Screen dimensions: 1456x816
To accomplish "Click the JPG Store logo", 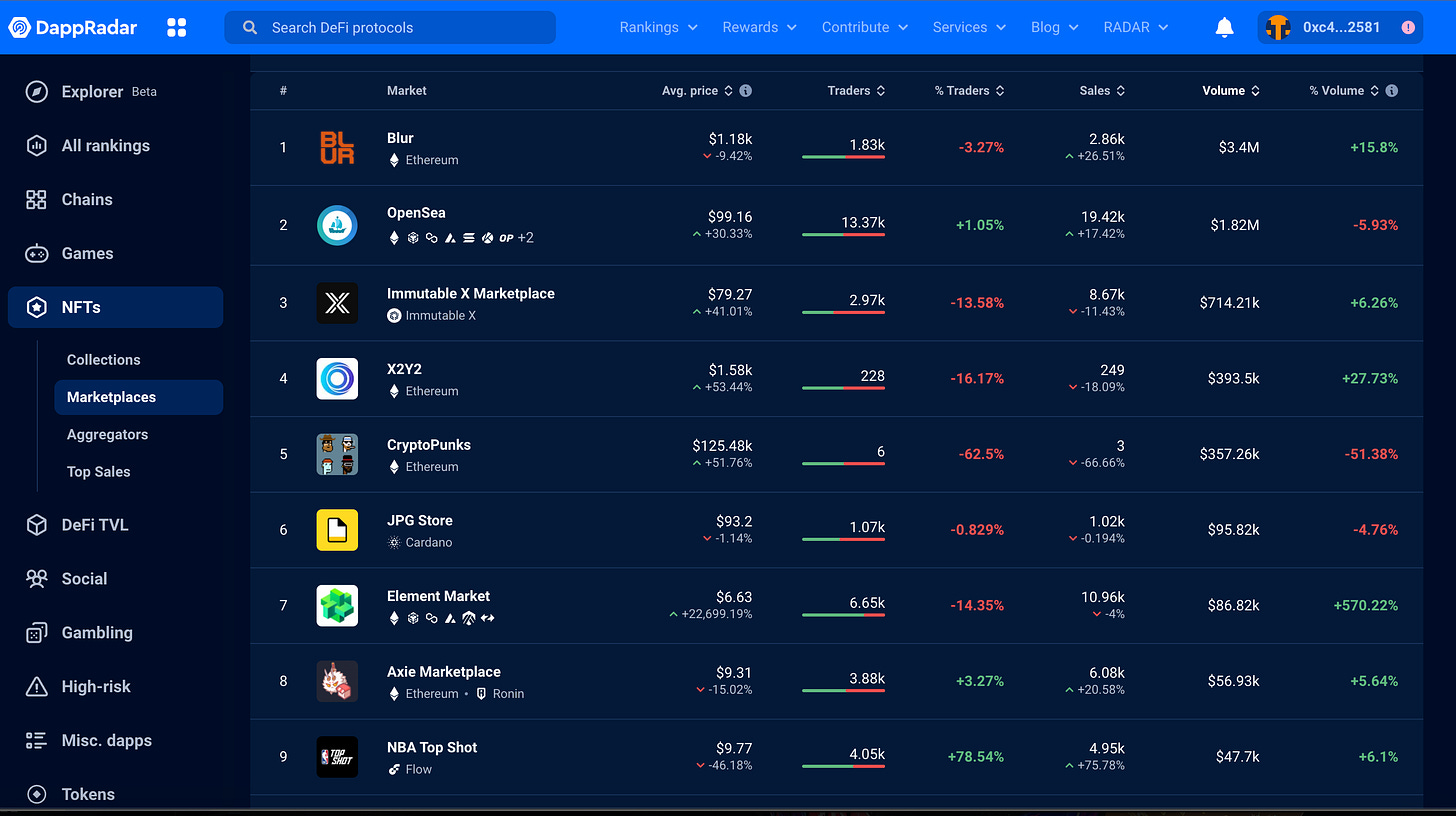I will 337,530.
